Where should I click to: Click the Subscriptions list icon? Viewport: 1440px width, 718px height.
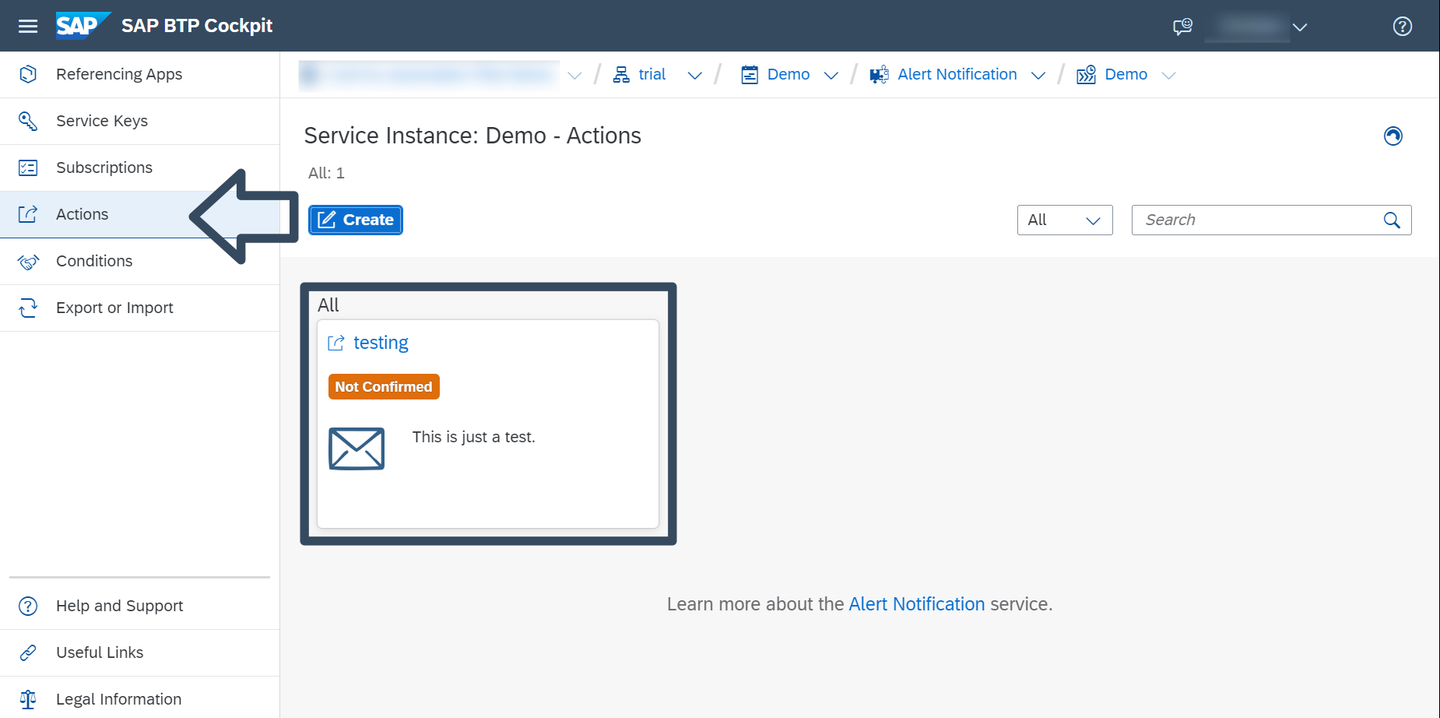click(28, 168)
